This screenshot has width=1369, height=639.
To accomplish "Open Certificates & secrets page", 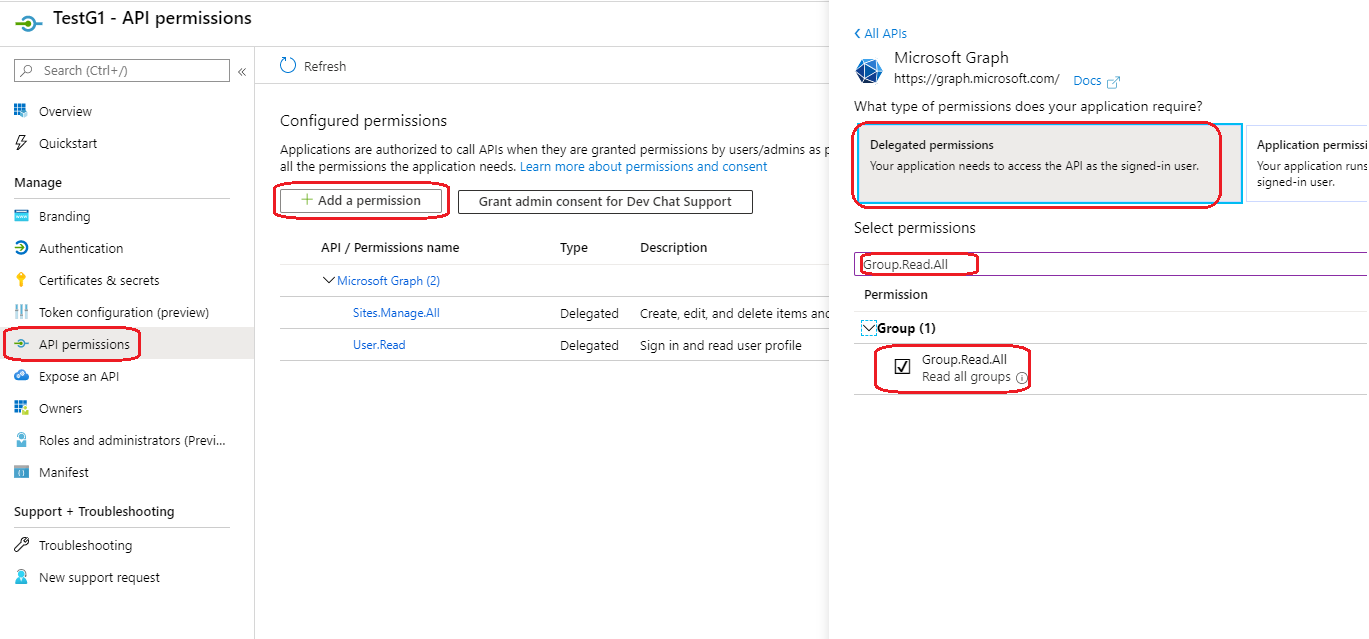I will (x=99, y=280).
